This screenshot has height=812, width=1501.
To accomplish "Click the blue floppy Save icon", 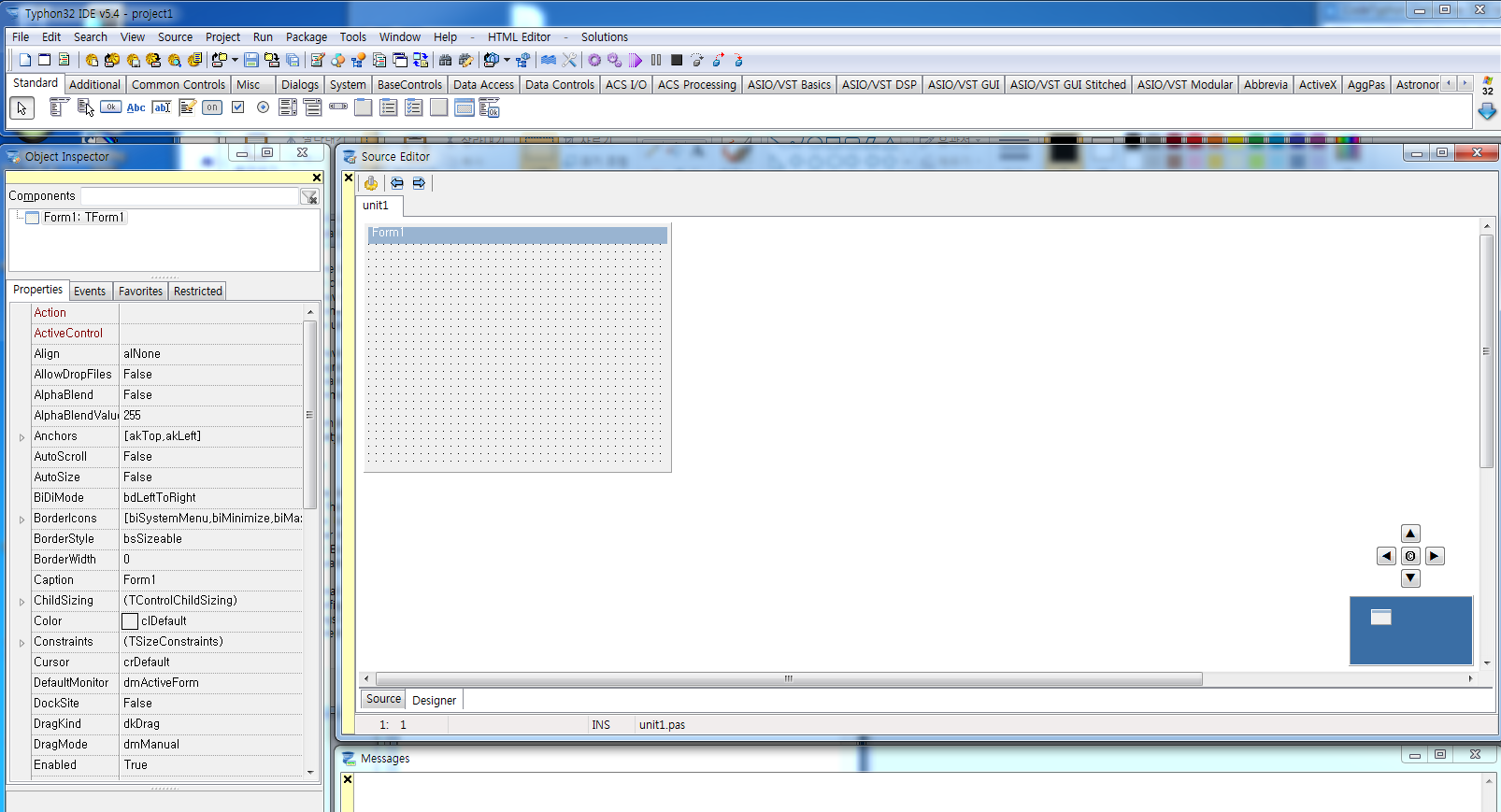I will point(251,60).
